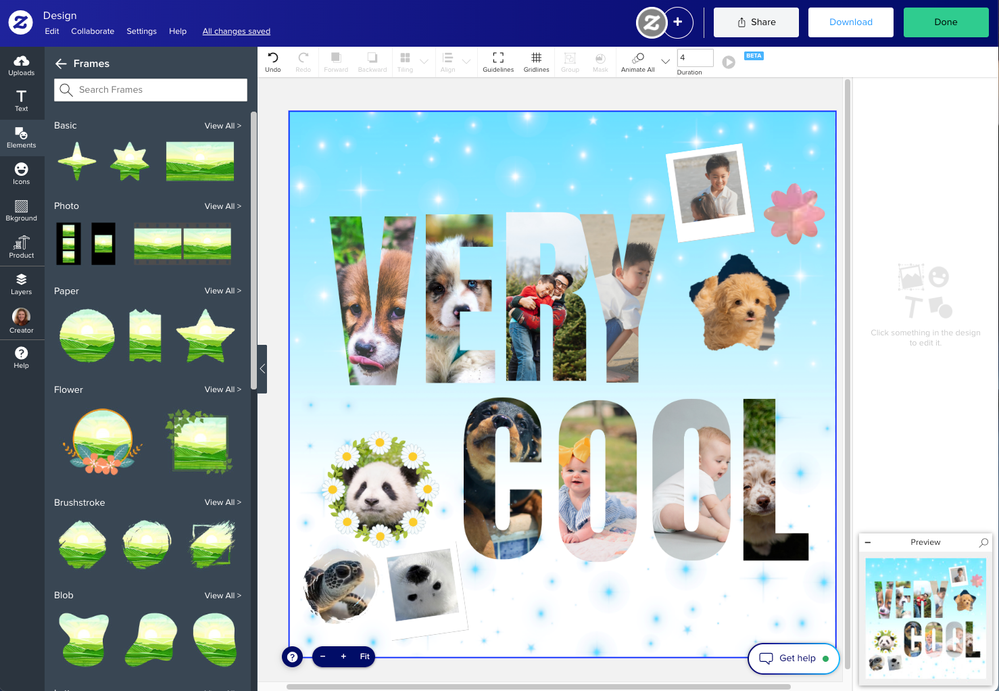The height and width of the screenshot is (691, 999).
Task: Open Help in left sidebar
Action: point(21,357)
